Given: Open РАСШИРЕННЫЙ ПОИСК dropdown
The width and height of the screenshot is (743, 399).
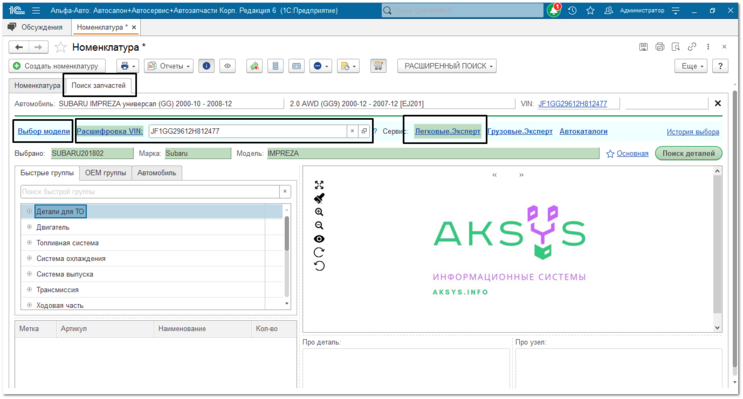Looking at the screenshot, I should [x=447, y=66].
